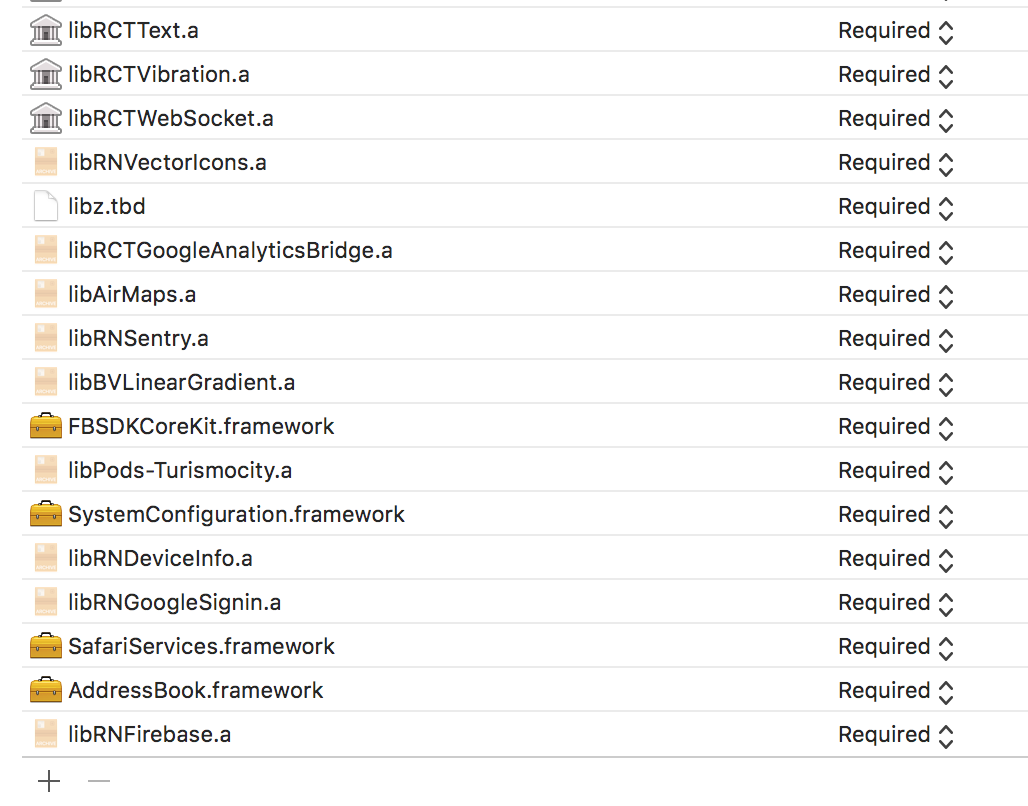1028x806 pixels.
Task: Select the libRNDeviceInfo.a library entry
Action: tap(160, 558)
